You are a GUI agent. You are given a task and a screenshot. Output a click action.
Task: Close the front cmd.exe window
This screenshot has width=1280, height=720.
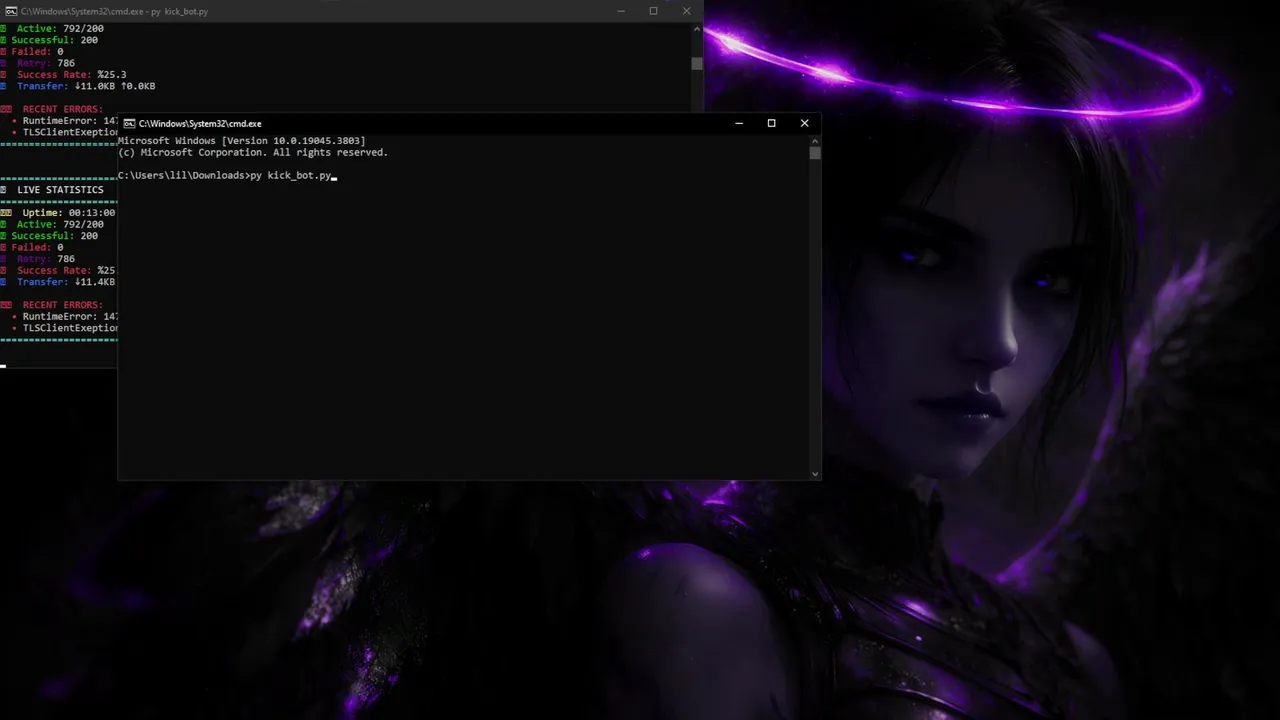pos(804,123)
